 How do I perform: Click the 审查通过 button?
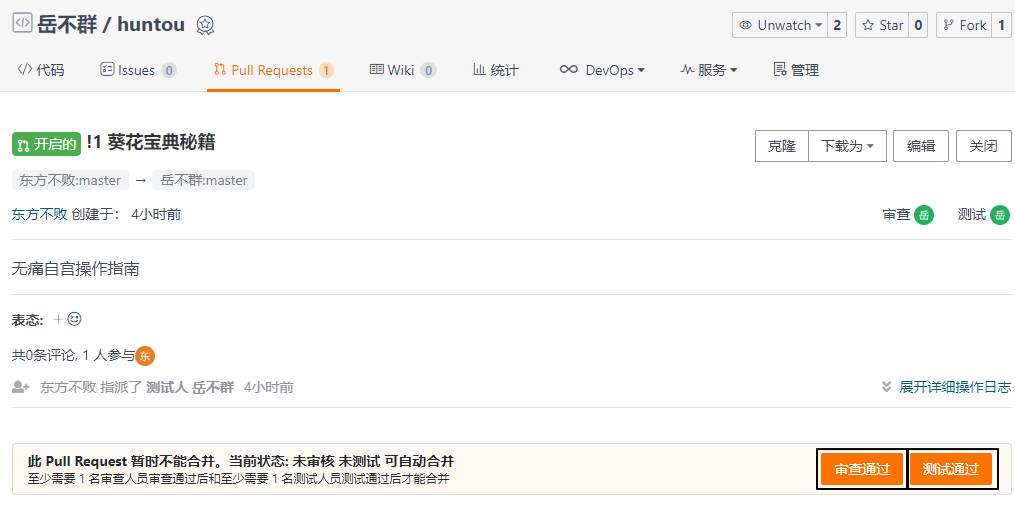(862, 469)
